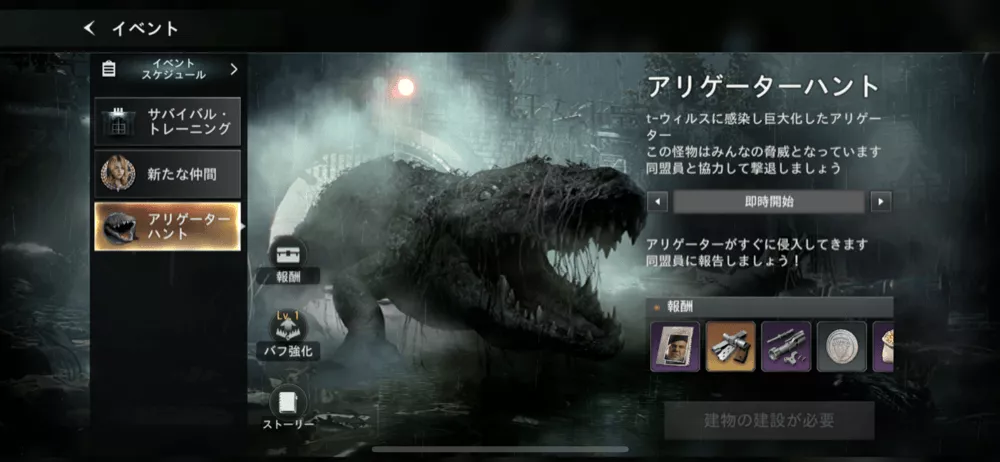Select the 即時開始 start time option
The image size is (1000, 462).
[768, 202]
